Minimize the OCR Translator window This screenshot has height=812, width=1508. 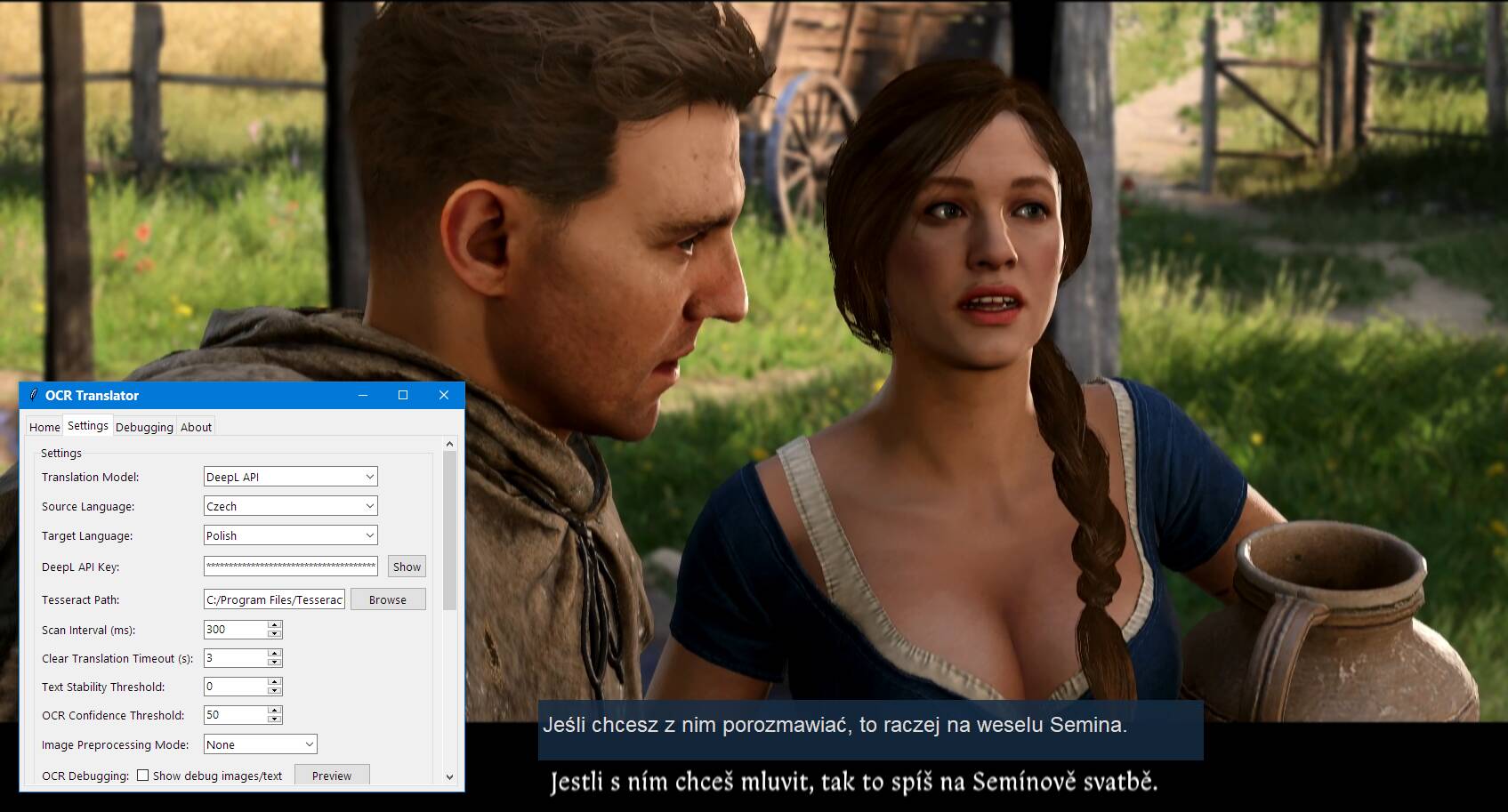[362, 395]
